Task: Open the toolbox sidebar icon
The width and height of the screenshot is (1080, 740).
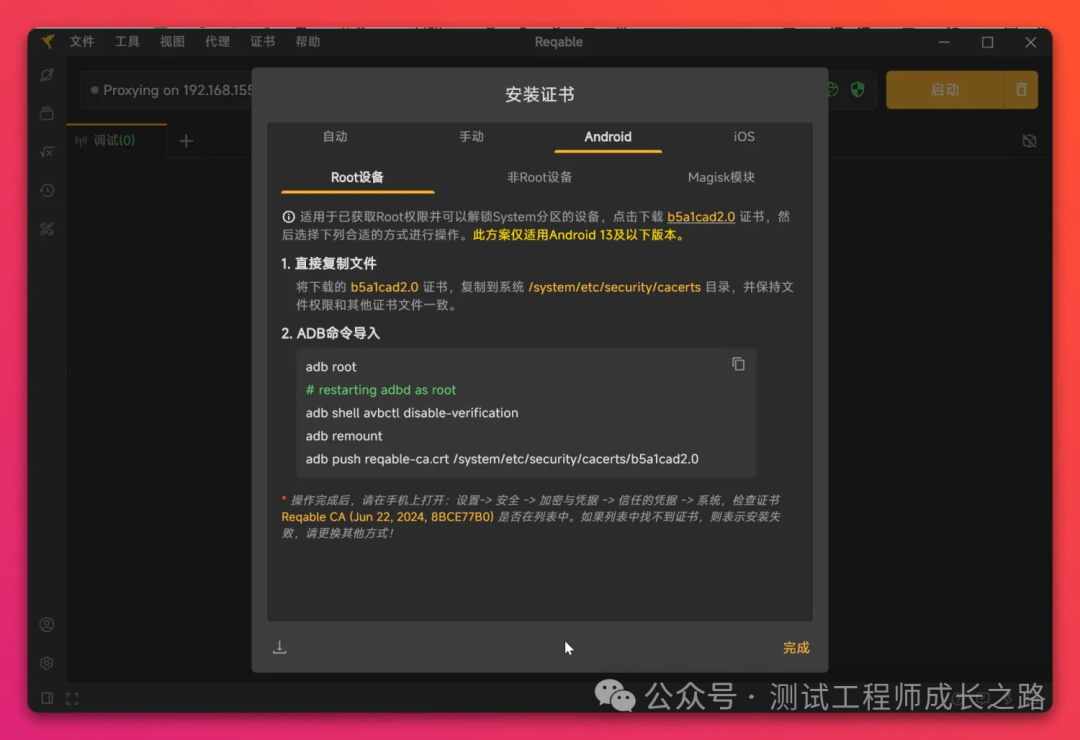Action: tap(47, 229)
